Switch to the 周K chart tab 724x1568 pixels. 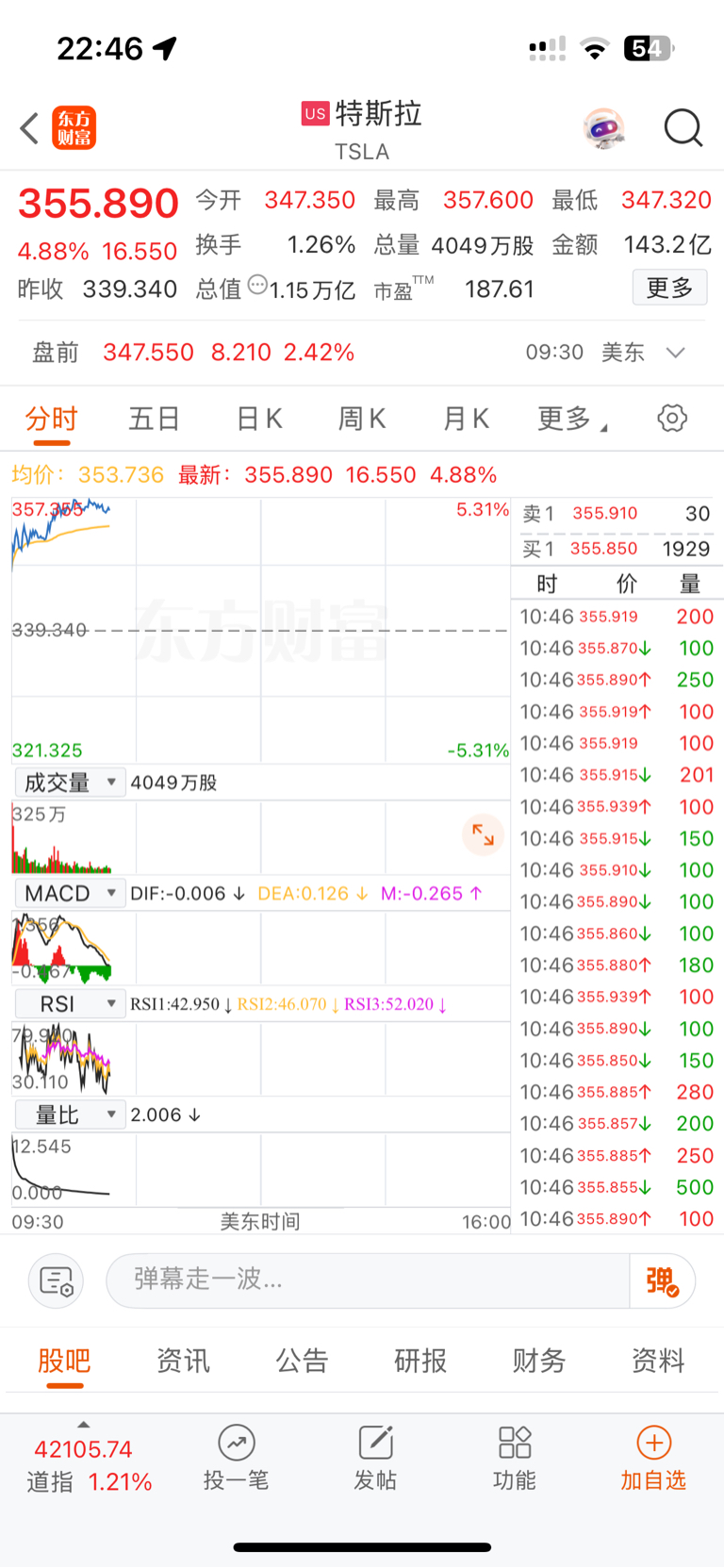(x=362, y=419)
